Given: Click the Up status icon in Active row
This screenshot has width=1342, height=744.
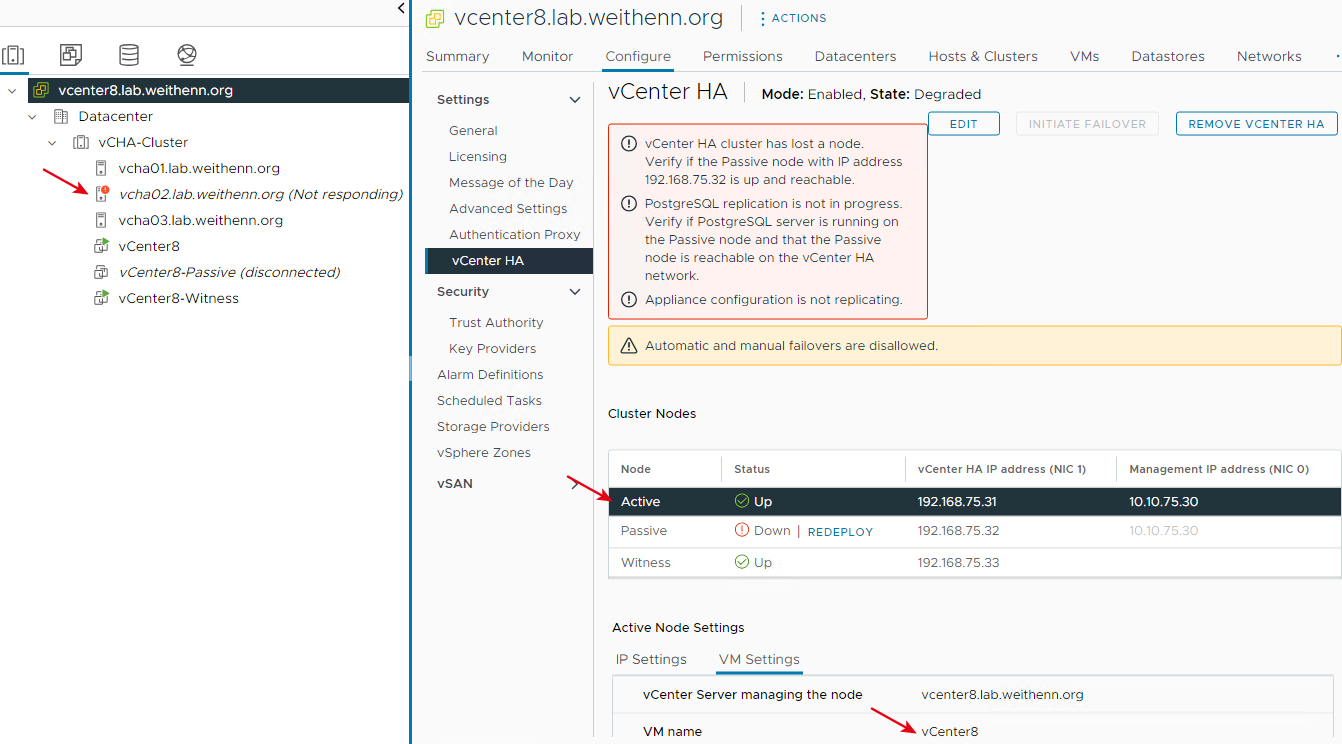Looking at the screenshot, I should (742, 502).
